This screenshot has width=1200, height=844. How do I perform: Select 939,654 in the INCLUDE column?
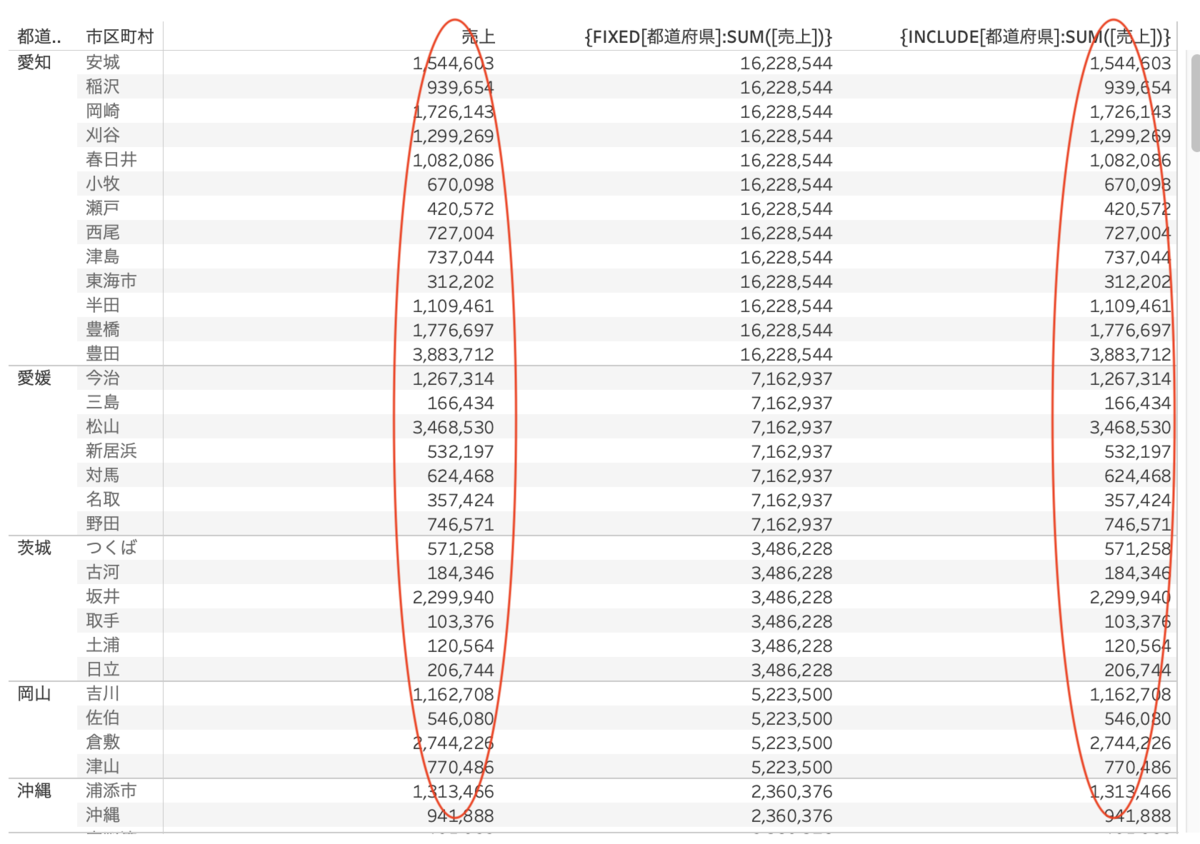click(x=1138, y=87)
